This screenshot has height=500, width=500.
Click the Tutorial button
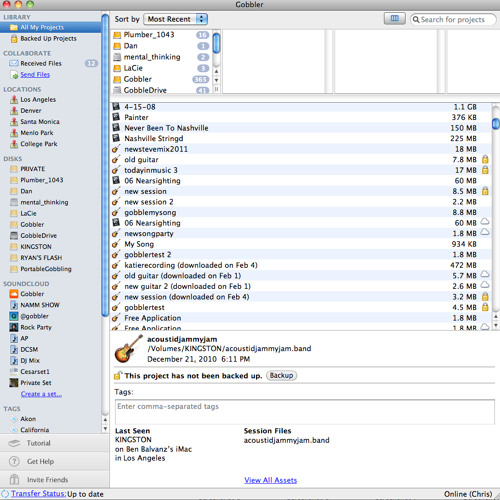pyautogui.click(x=55, y=443)
